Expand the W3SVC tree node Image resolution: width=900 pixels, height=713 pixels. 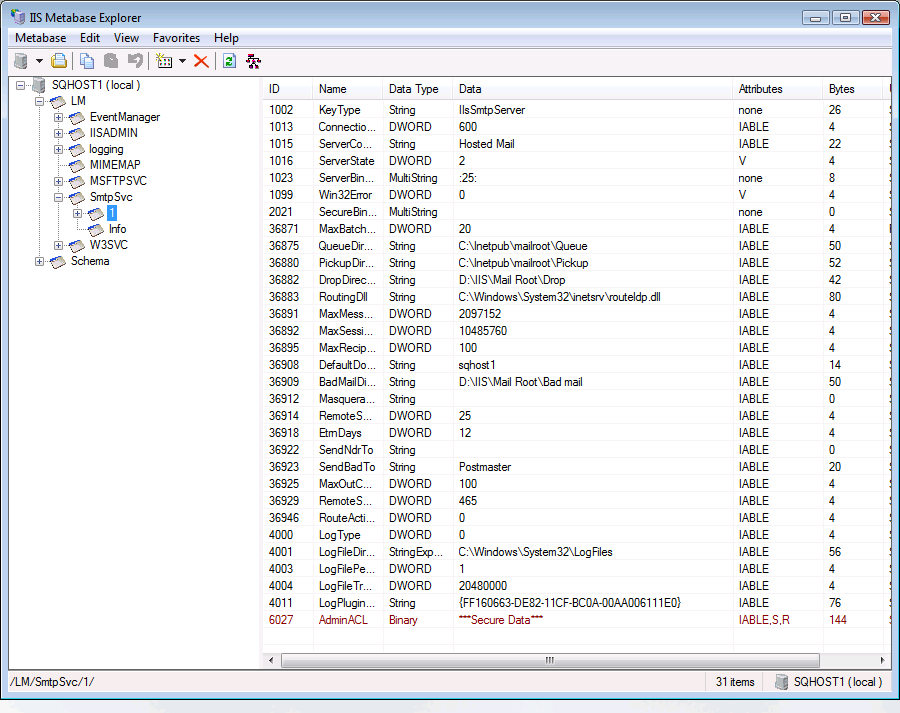point(59,245)
